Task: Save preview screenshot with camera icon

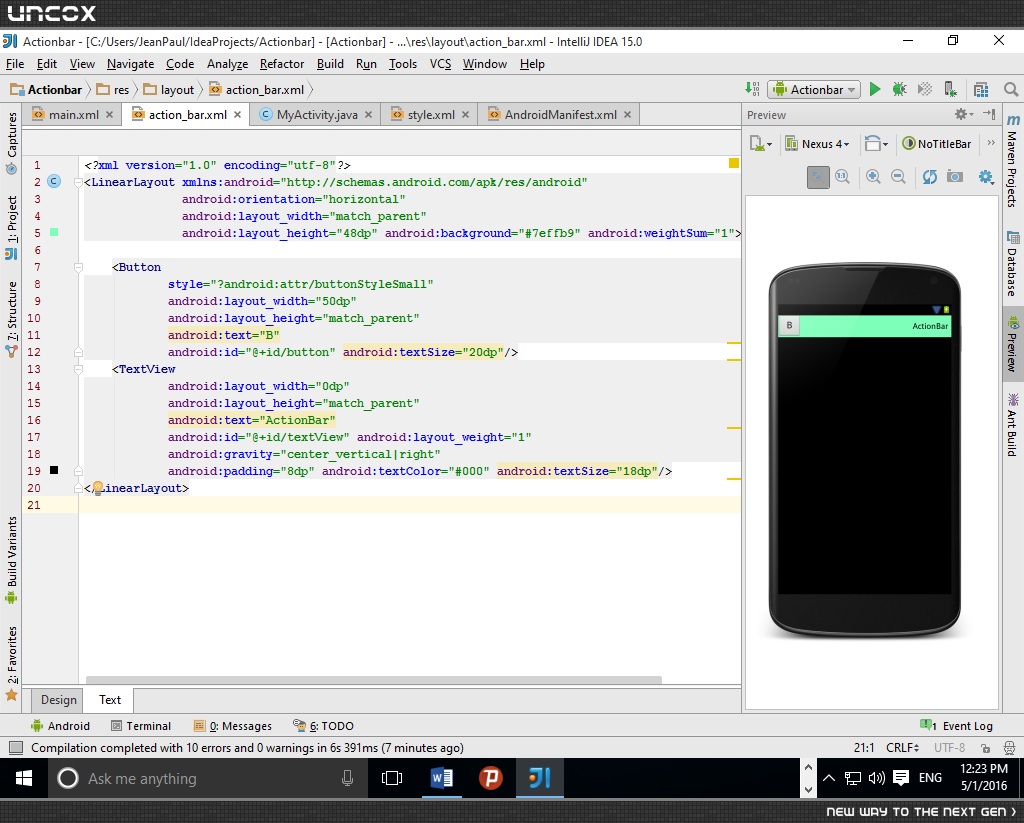Action: (955, 176)
